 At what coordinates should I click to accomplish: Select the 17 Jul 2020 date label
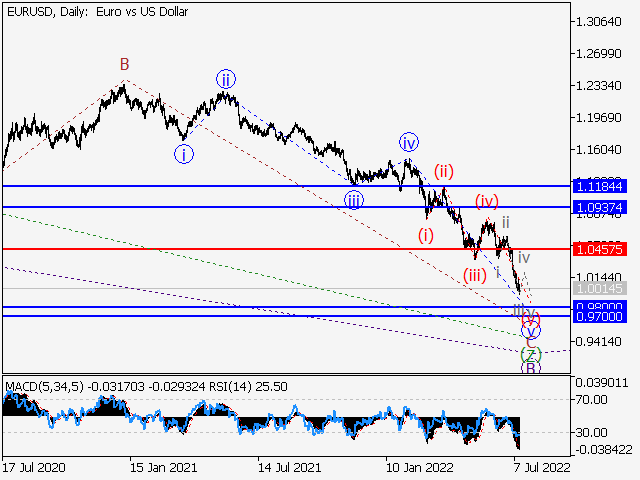[33, 467]
